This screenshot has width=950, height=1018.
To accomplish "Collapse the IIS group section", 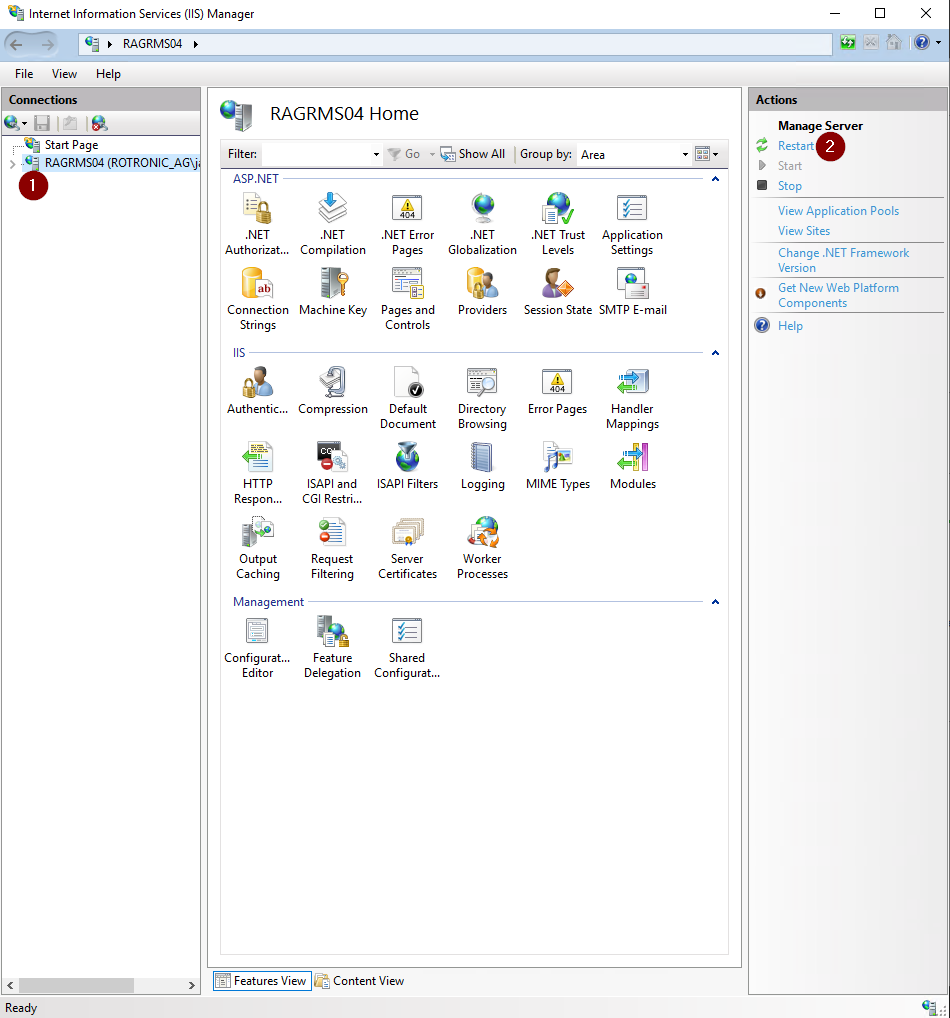I will click(715, 353).
